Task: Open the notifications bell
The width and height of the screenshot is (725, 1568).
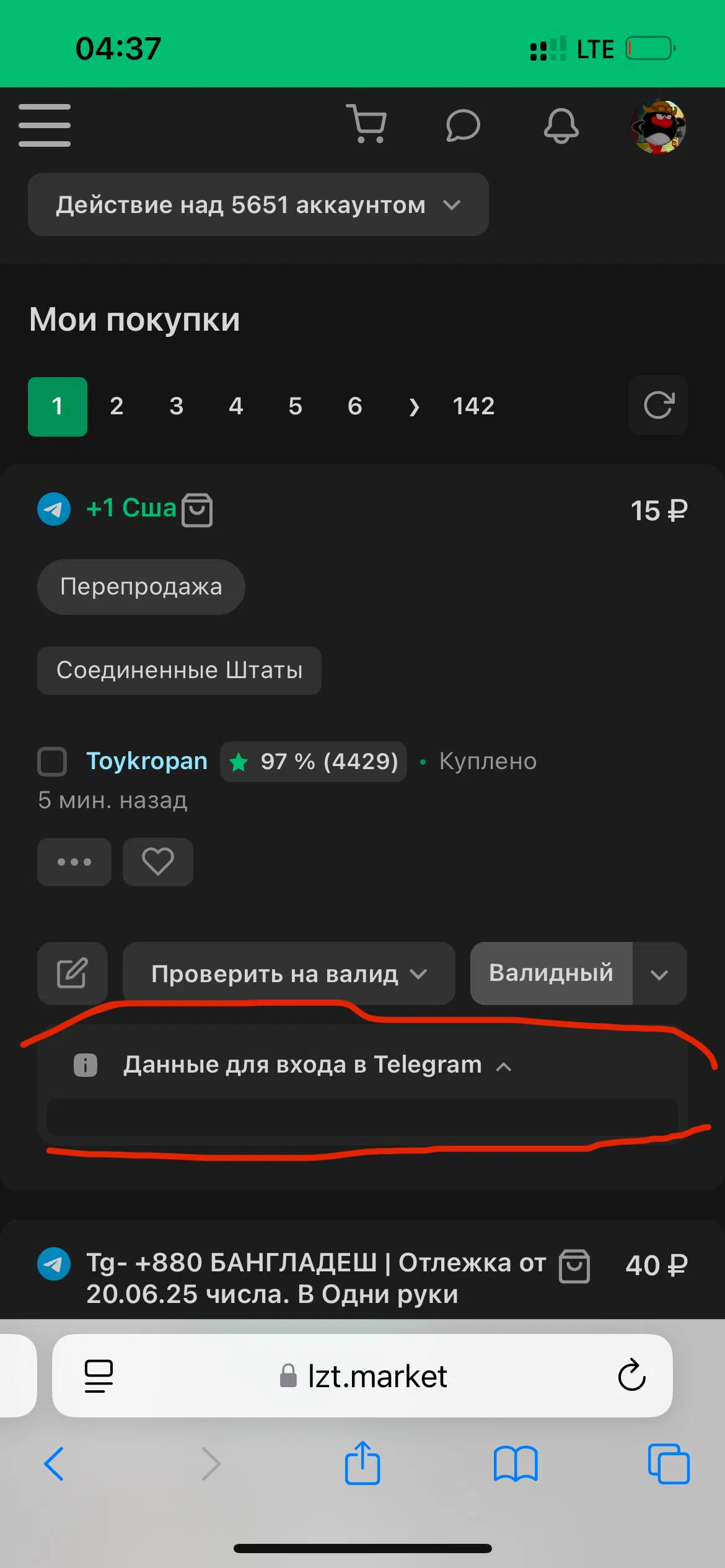Action: coord(561,126)
